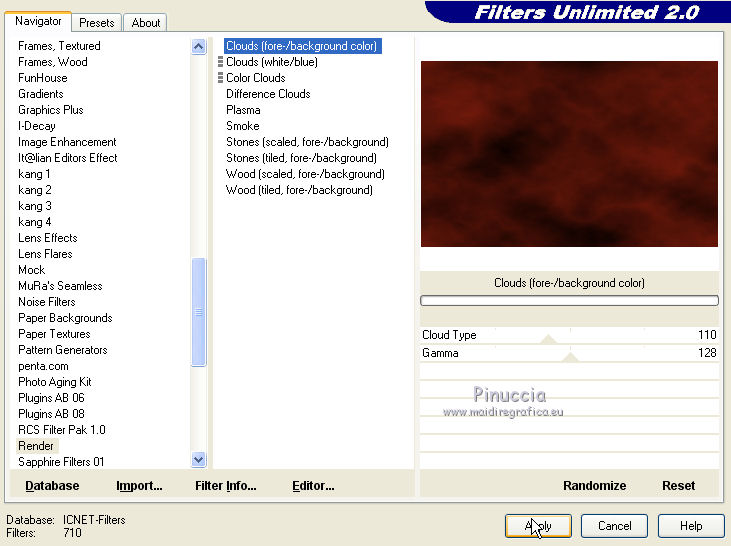Click the clouds preview image
731x546 pixels.
coord(569,154)
